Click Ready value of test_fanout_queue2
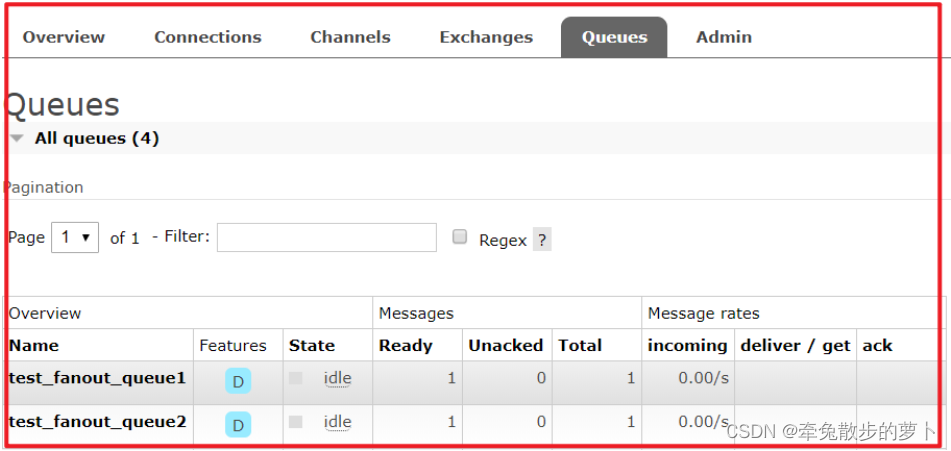The height and width of the screenshot is (451, 951). click(451, 422)
